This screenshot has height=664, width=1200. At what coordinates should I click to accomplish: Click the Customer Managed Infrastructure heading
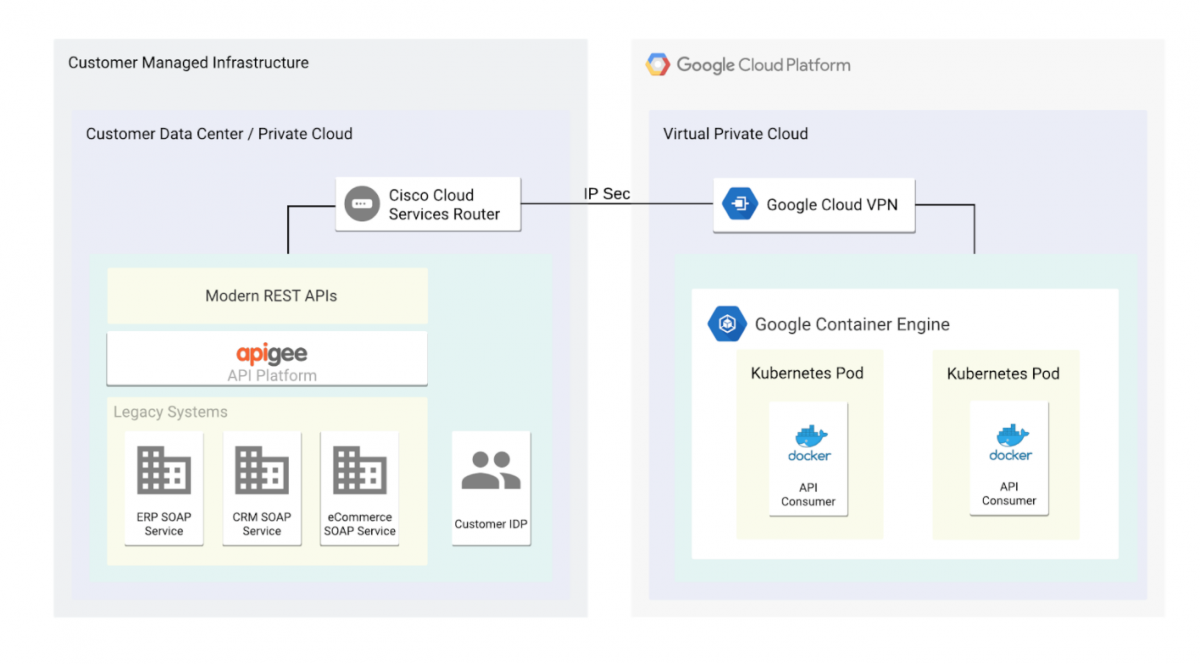[x=188, y=62]
